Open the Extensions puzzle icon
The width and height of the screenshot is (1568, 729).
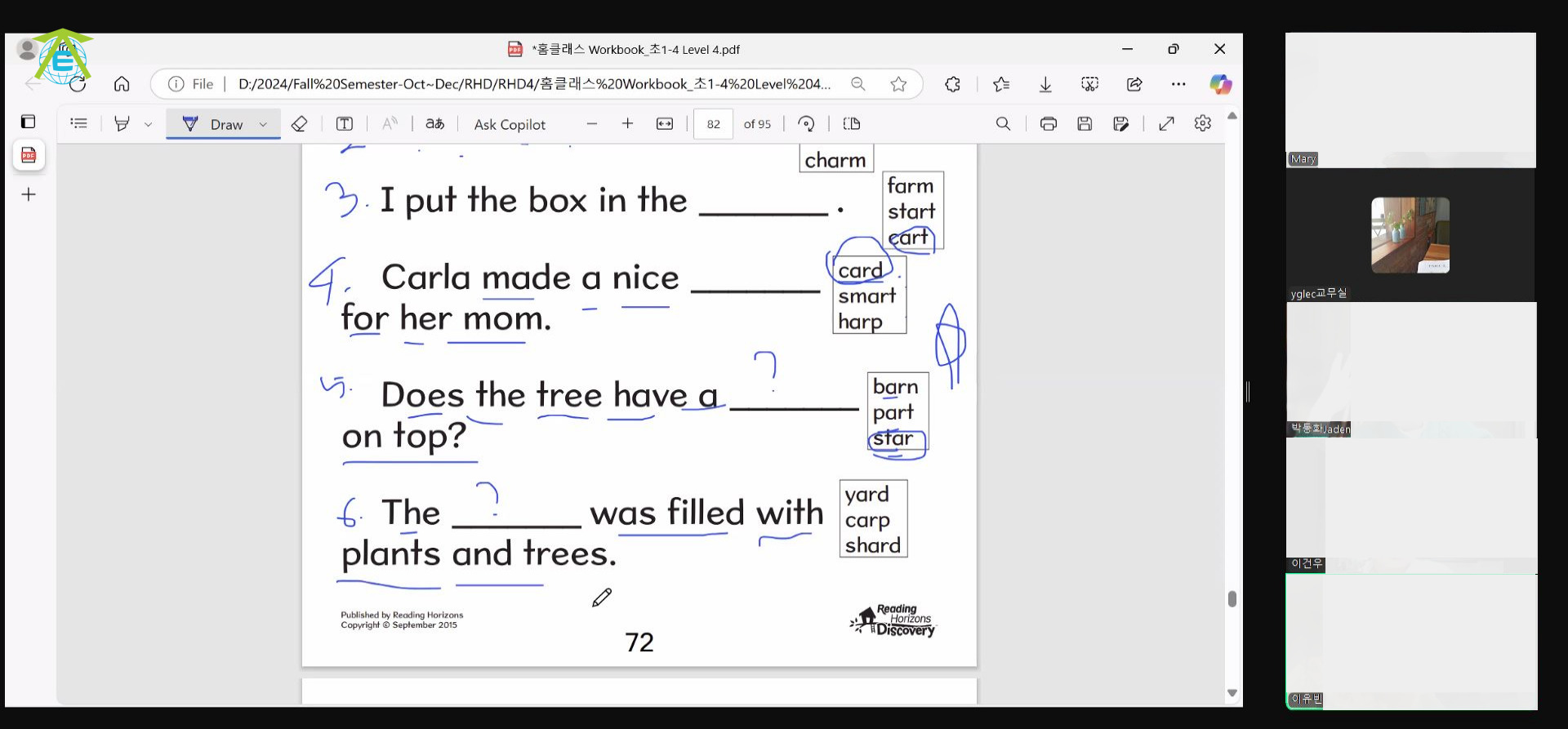pyautogui.click(x=952, y=84)
